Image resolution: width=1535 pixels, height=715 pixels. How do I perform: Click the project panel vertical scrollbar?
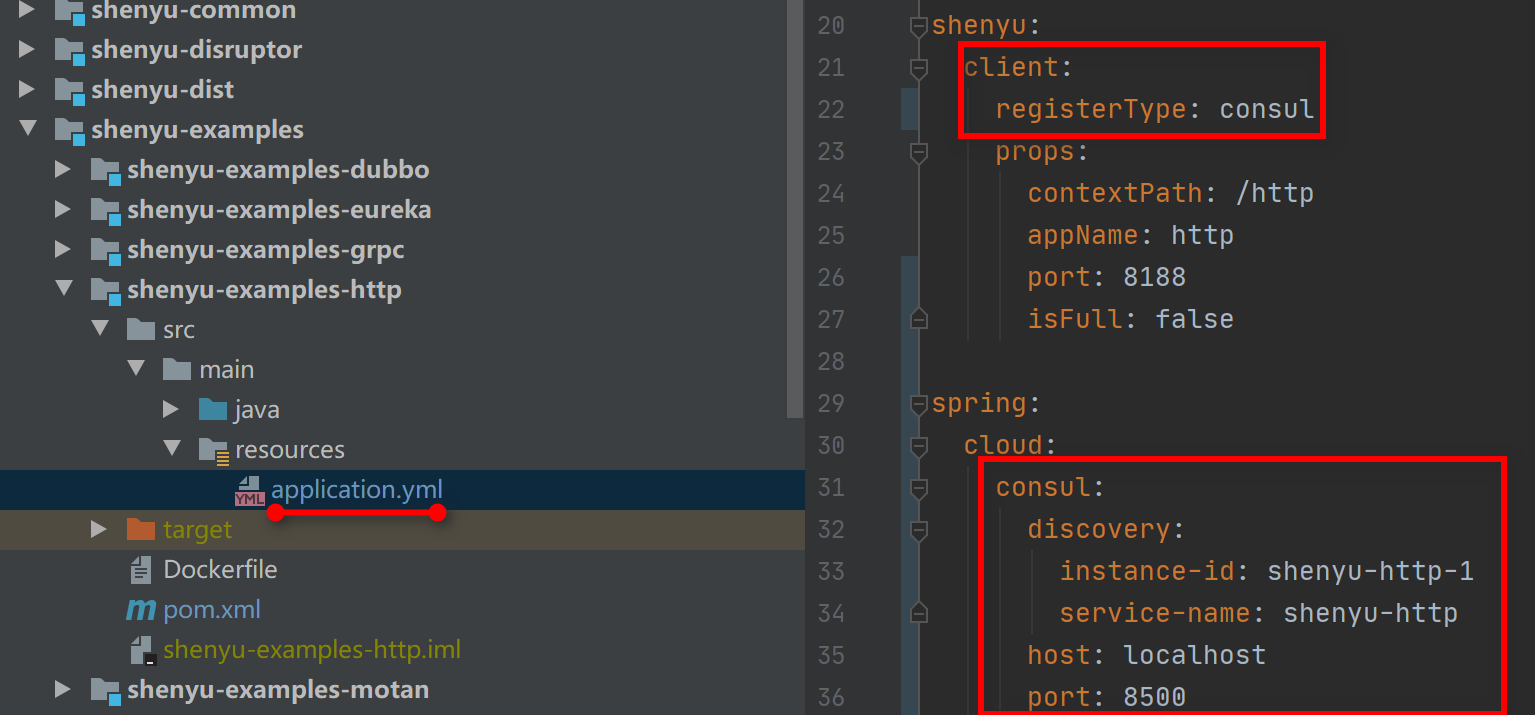click(x=796, y=200)
